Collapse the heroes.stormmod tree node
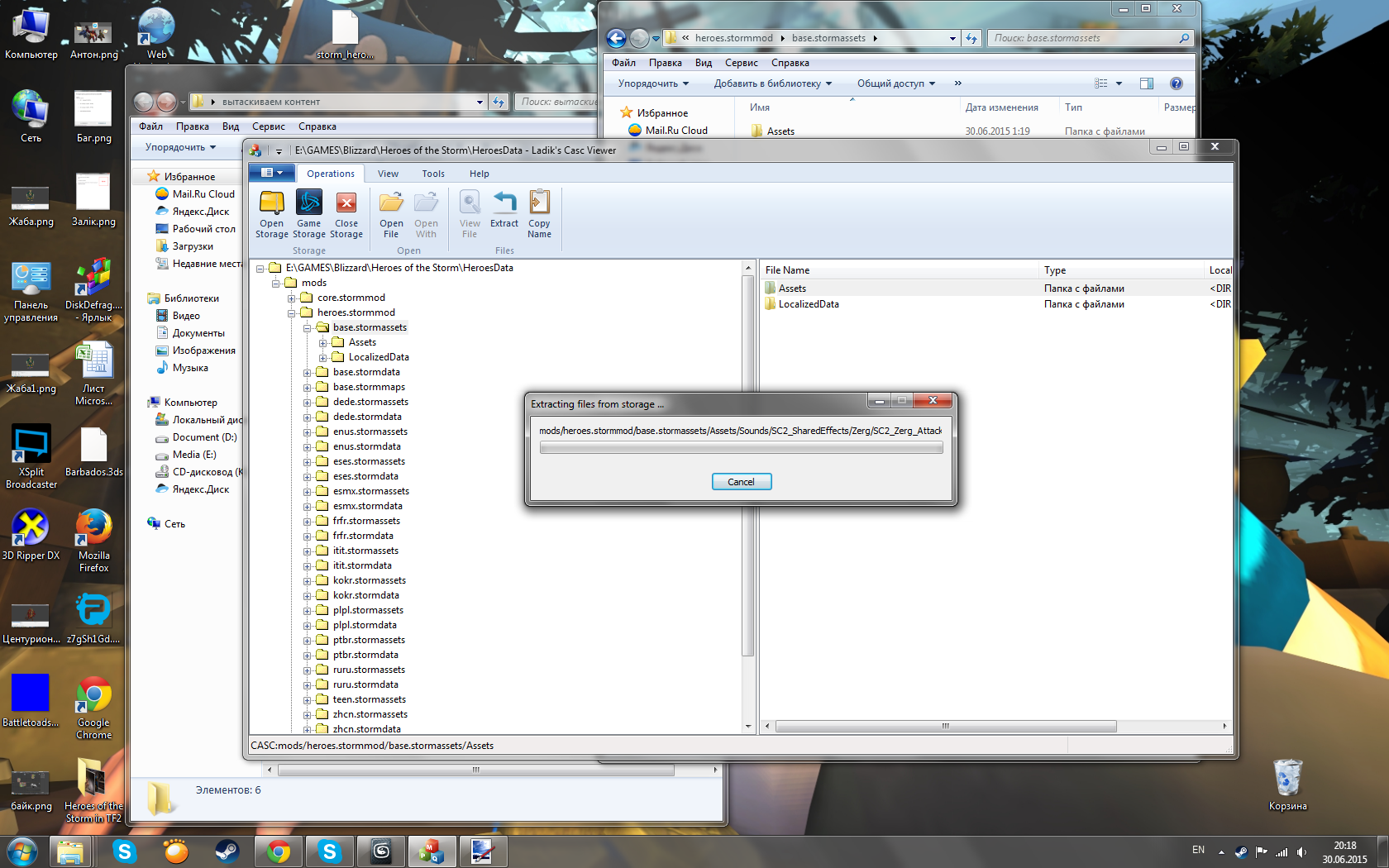 292,313
